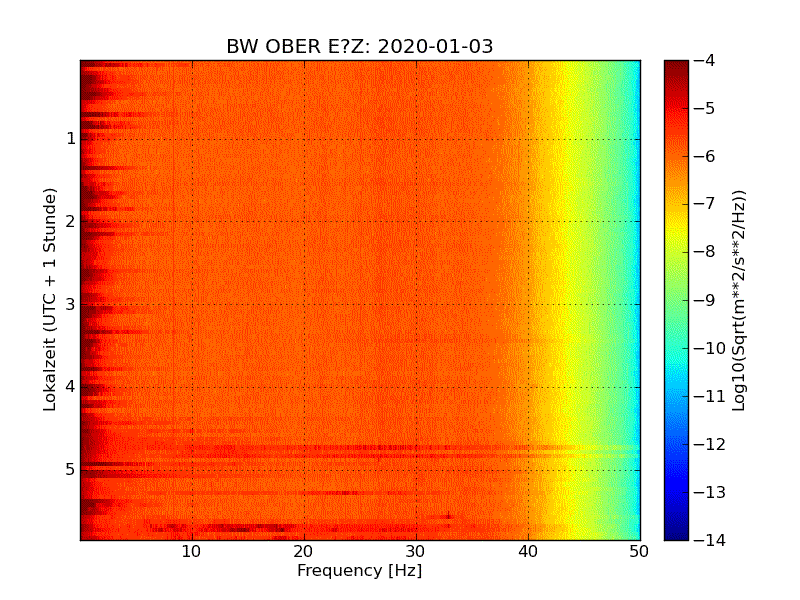The image size is (800, 600).
Task: Click the x-axis tick label '20'
Action: [304, 552]
